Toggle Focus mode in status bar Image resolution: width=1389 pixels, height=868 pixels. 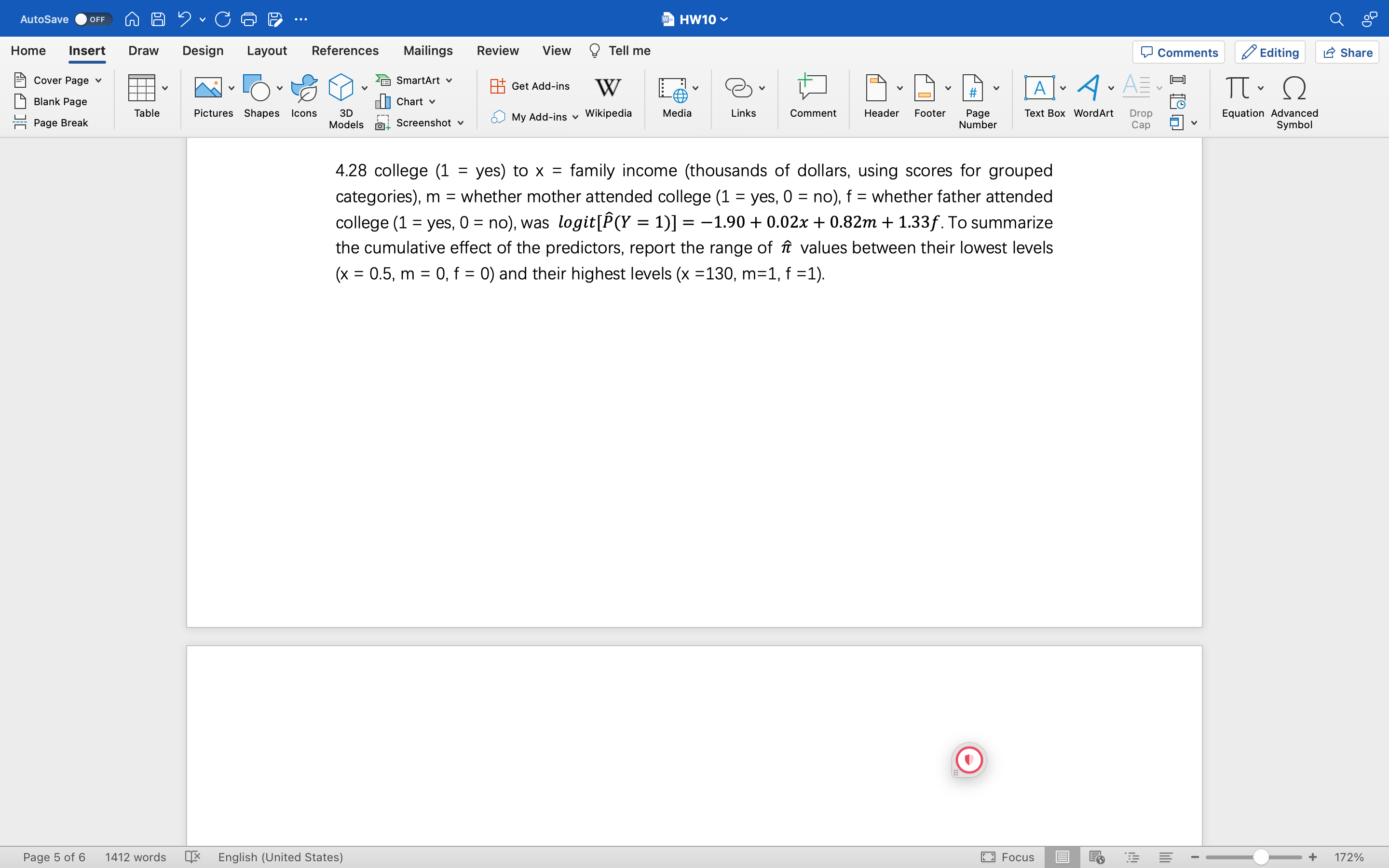click(x=1008, y=857)
